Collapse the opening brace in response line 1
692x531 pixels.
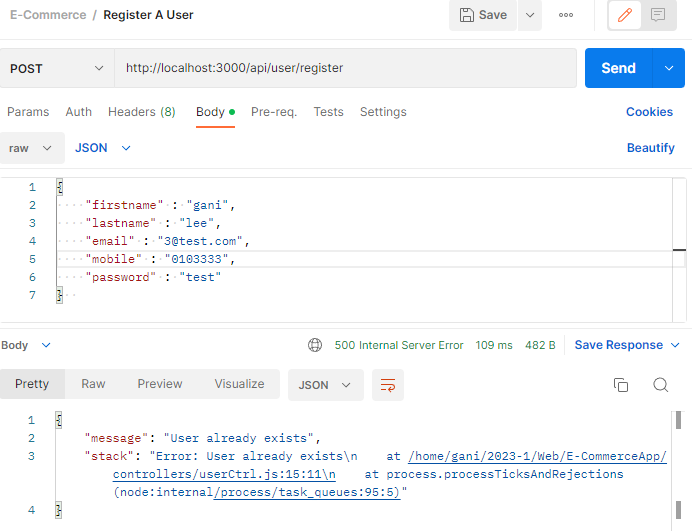click(x=59, y=420)
